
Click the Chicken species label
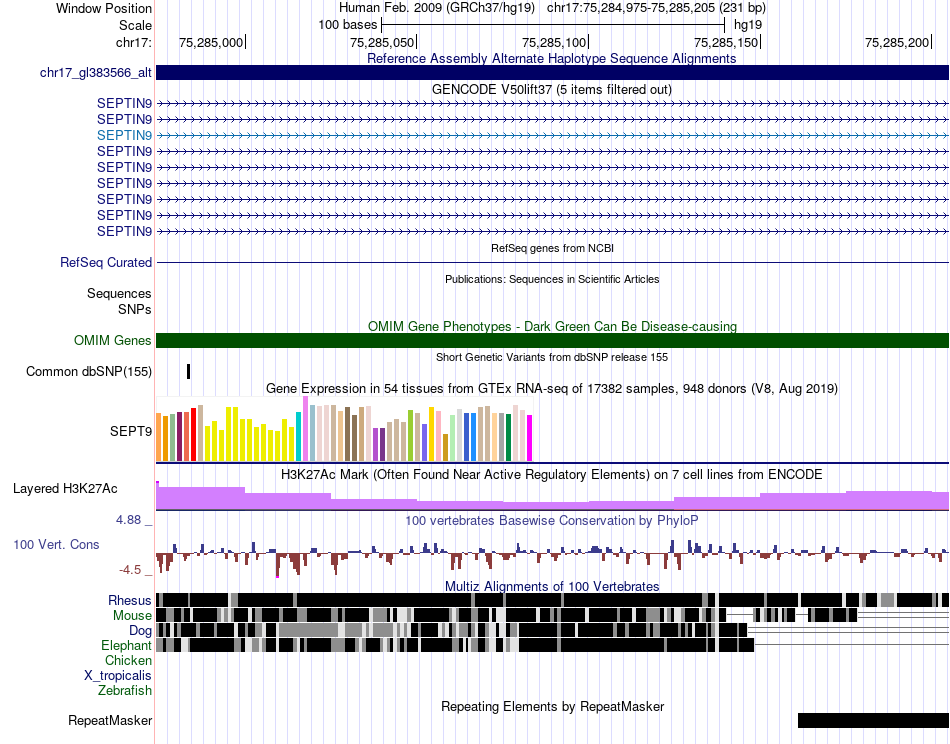click(128, 660)
